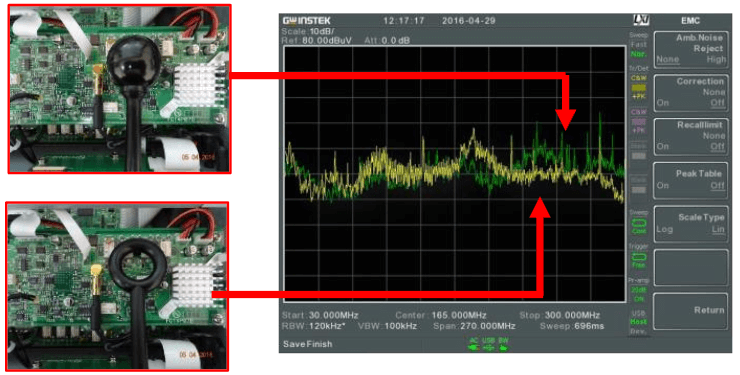Click the EMC menu title

690,21
